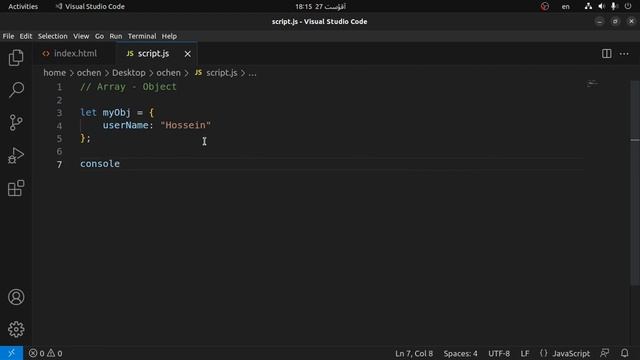Open the editor More Actions ellipsis

click(624, 53)
